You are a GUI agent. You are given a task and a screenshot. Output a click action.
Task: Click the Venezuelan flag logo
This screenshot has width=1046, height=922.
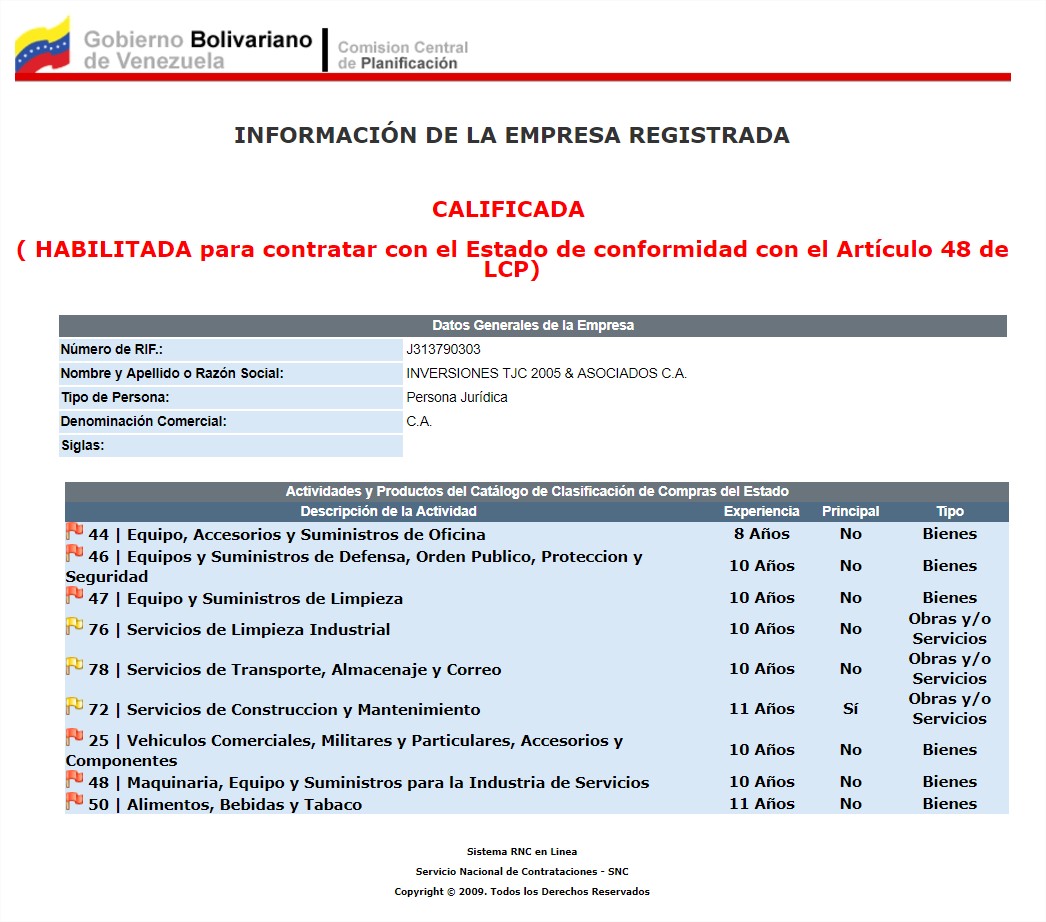(43, 45)
